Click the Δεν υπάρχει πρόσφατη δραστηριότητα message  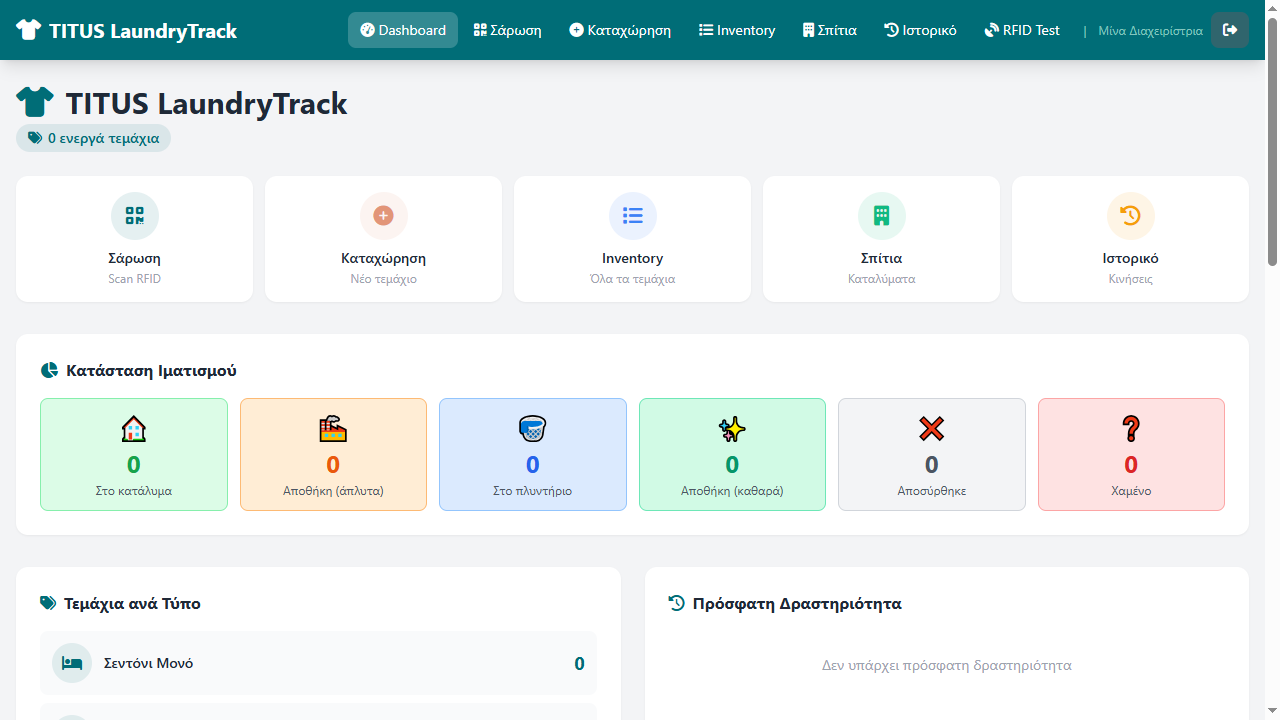click(x=947, y=665)
